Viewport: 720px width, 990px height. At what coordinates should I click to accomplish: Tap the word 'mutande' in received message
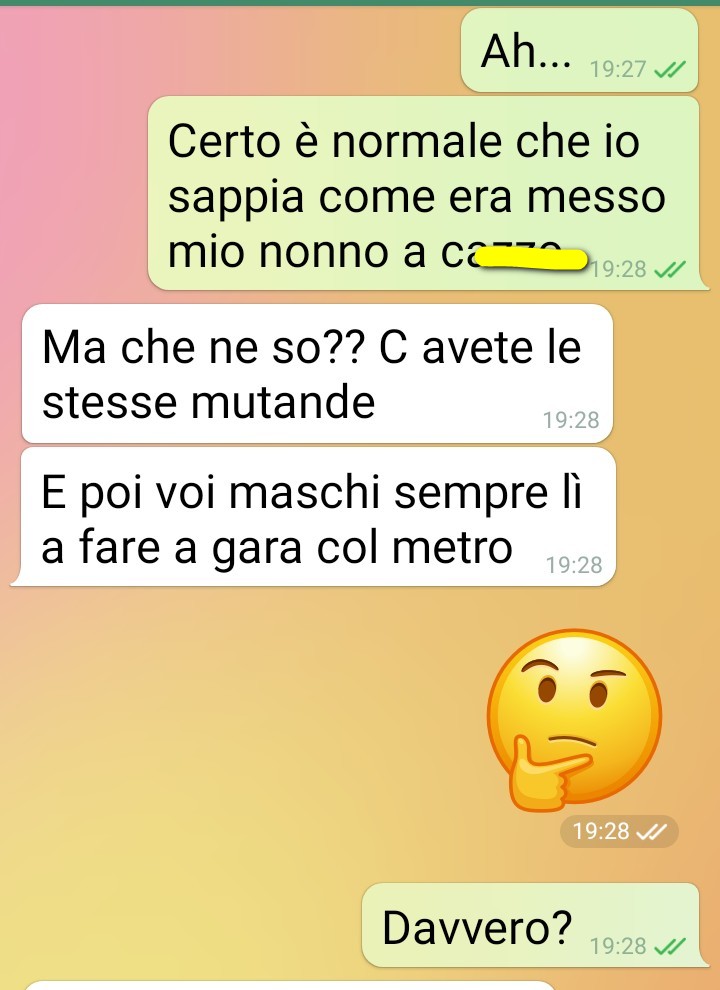(x=283, y=403)
